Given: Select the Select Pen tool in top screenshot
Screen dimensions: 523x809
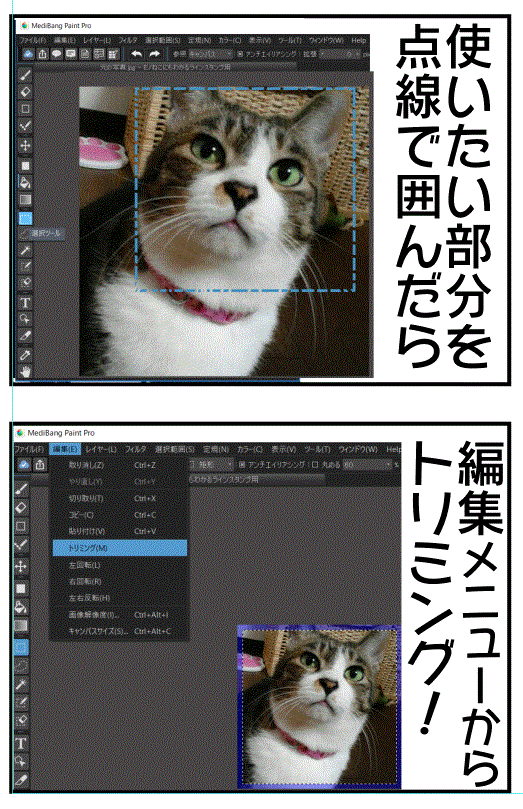Looking at the screenshot, I should 25,266.
